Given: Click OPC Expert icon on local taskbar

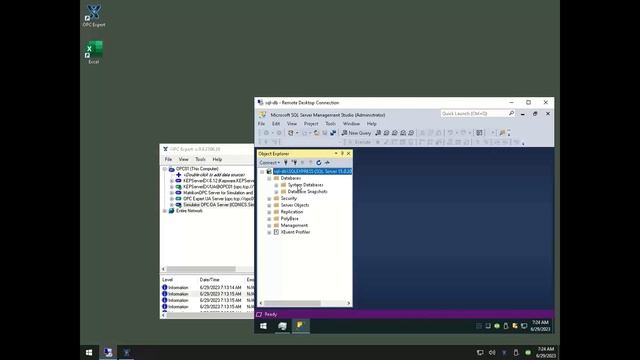Looking at the screenshot, I should (127, 353).
